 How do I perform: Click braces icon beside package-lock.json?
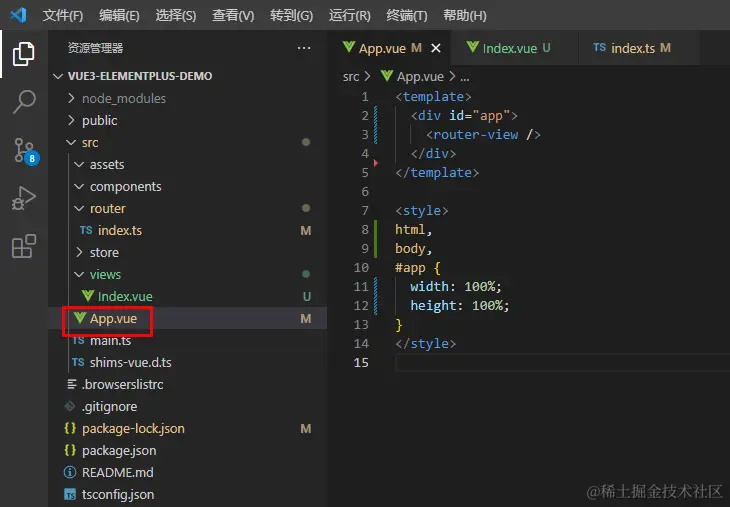(70, 428)
